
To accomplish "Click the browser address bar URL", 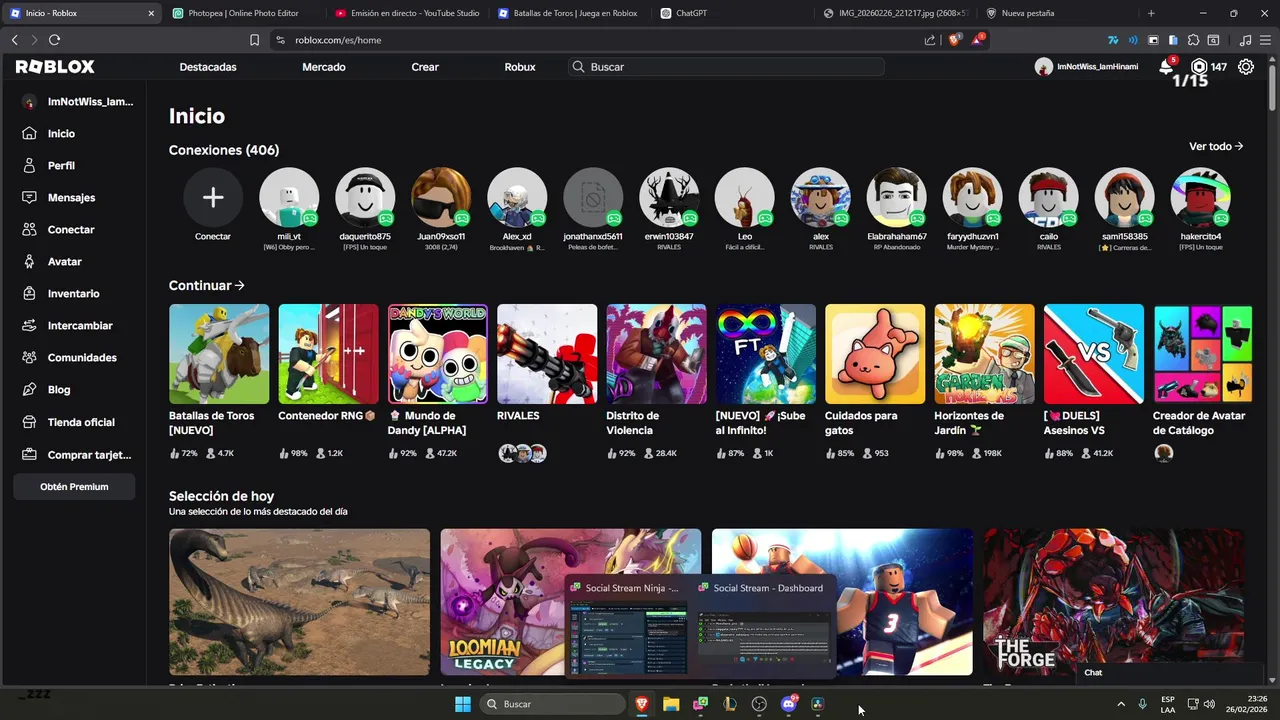I will pos(338,40).
